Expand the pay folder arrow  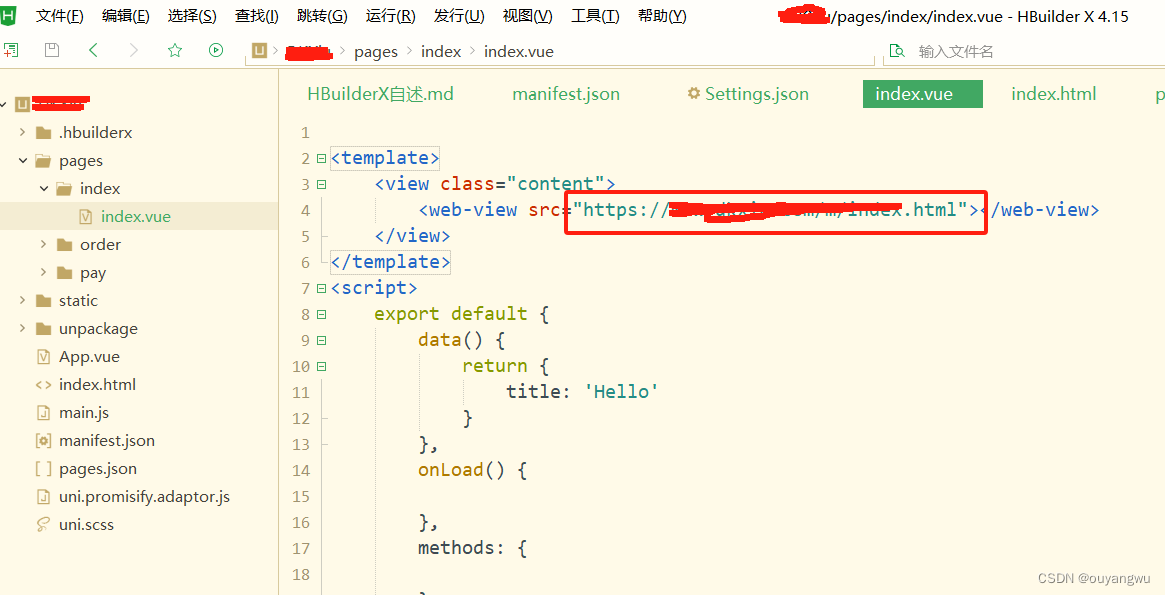click(44, 273)
